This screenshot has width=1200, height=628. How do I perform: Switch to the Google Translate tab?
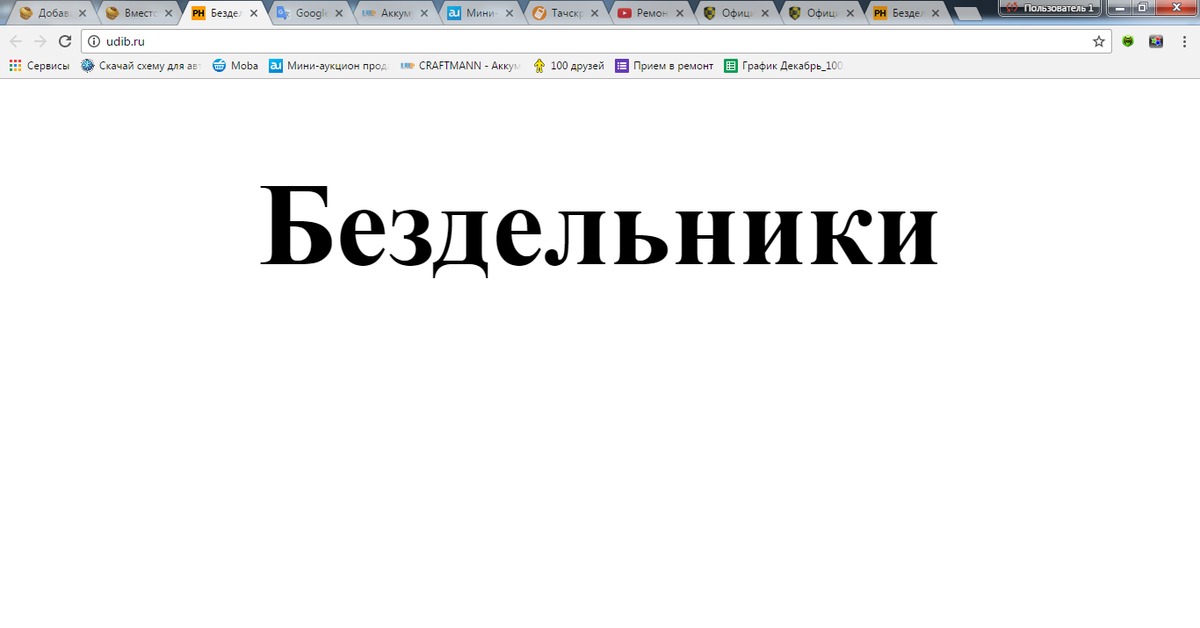pyautogui.click(x=310, y=14)
